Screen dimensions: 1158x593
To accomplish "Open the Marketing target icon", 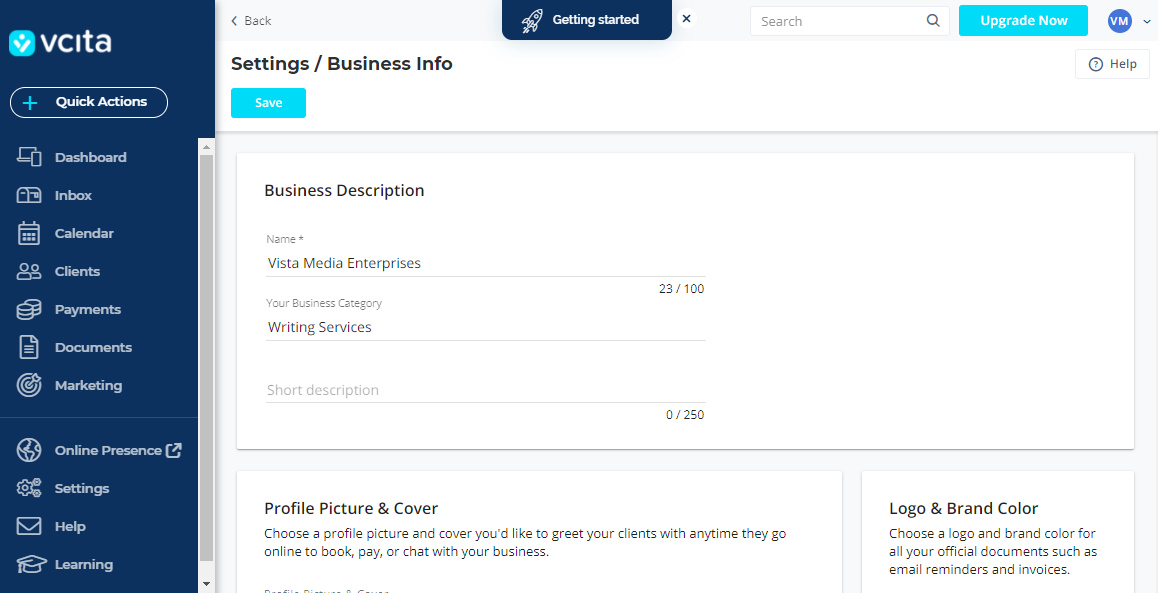I will pyautogui.click(x=29, y=385).
